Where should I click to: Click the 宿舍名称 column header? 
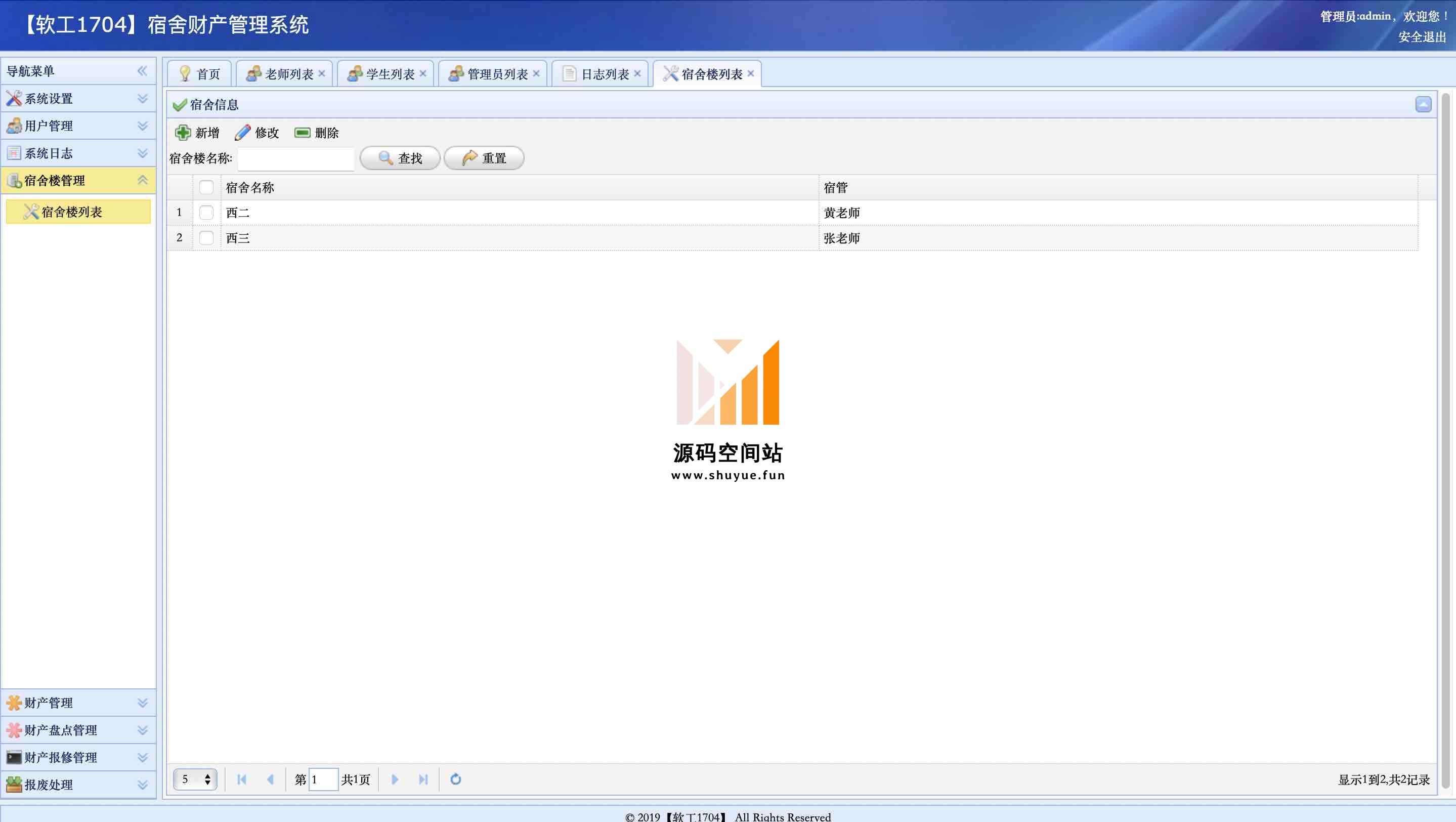520,187
